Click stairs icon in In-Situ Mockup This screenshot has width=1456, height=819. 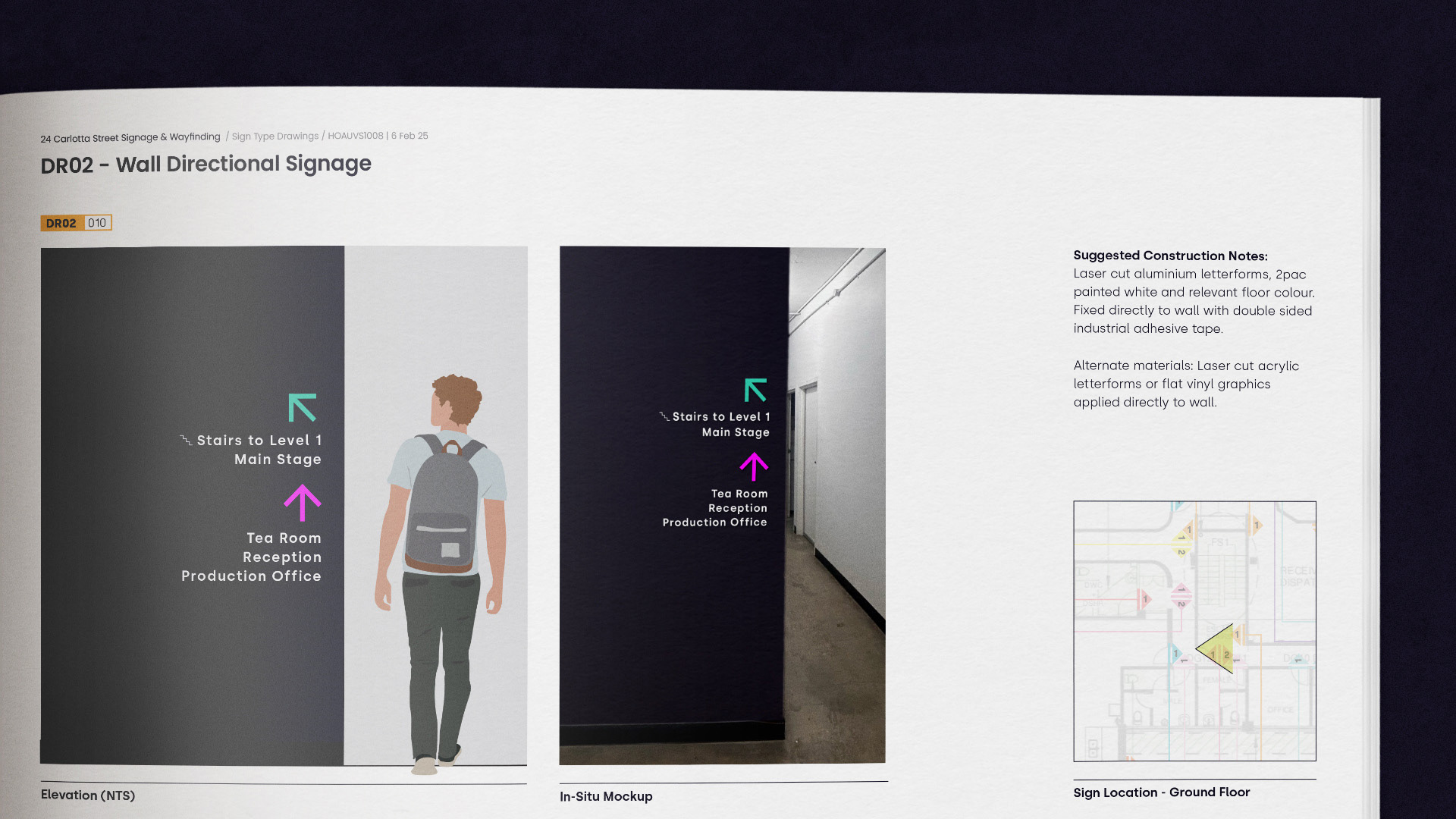pyautogui.click(x=664, y=416)
